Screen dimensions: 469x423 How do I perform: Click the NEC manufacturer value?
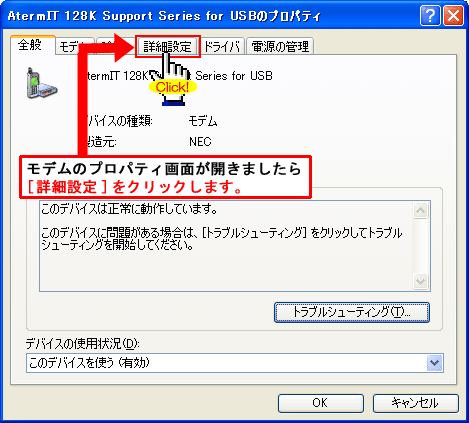200,142
